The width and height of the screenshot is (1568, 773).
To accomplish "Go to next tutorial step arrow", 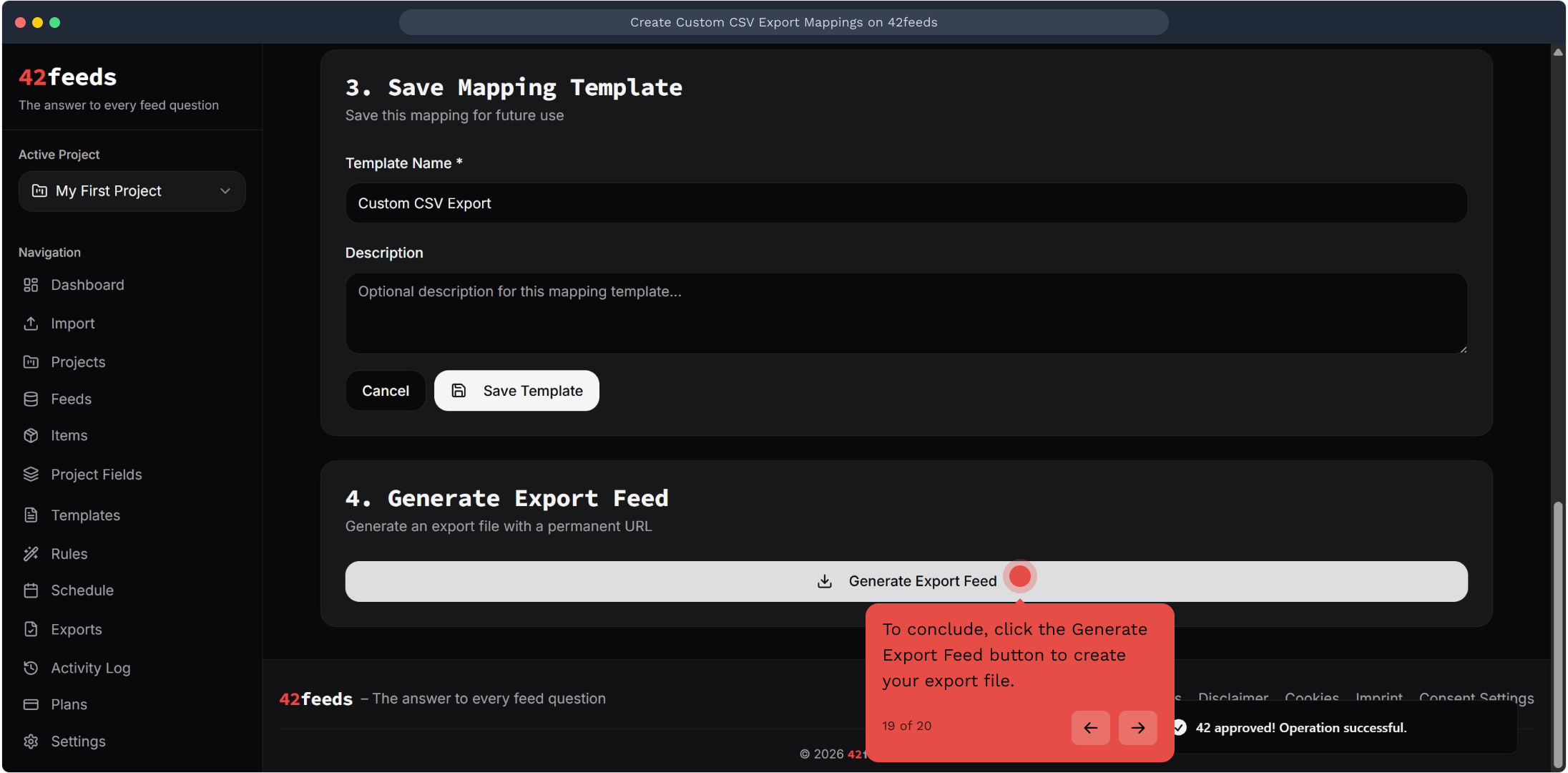I will click(1137, 728).
